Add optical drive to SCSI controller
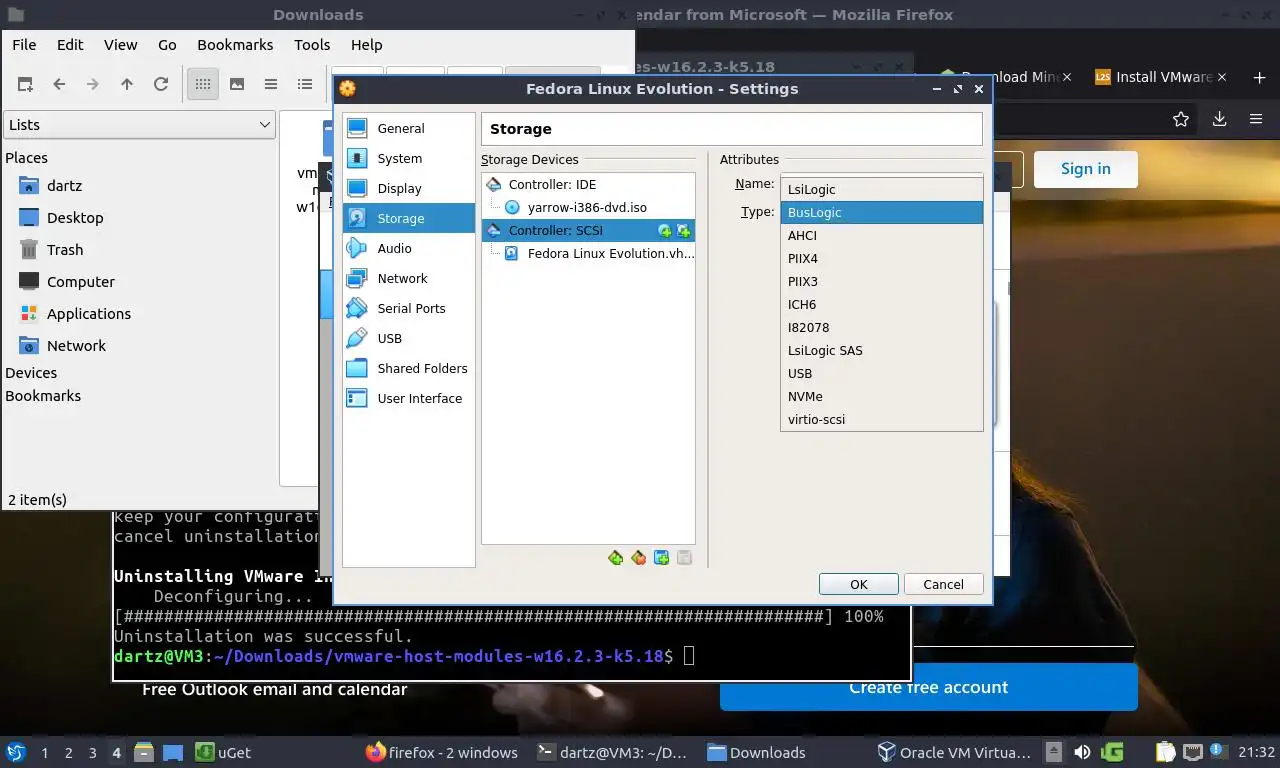This screenshot has width=1280, height=768. click(665, 231)
